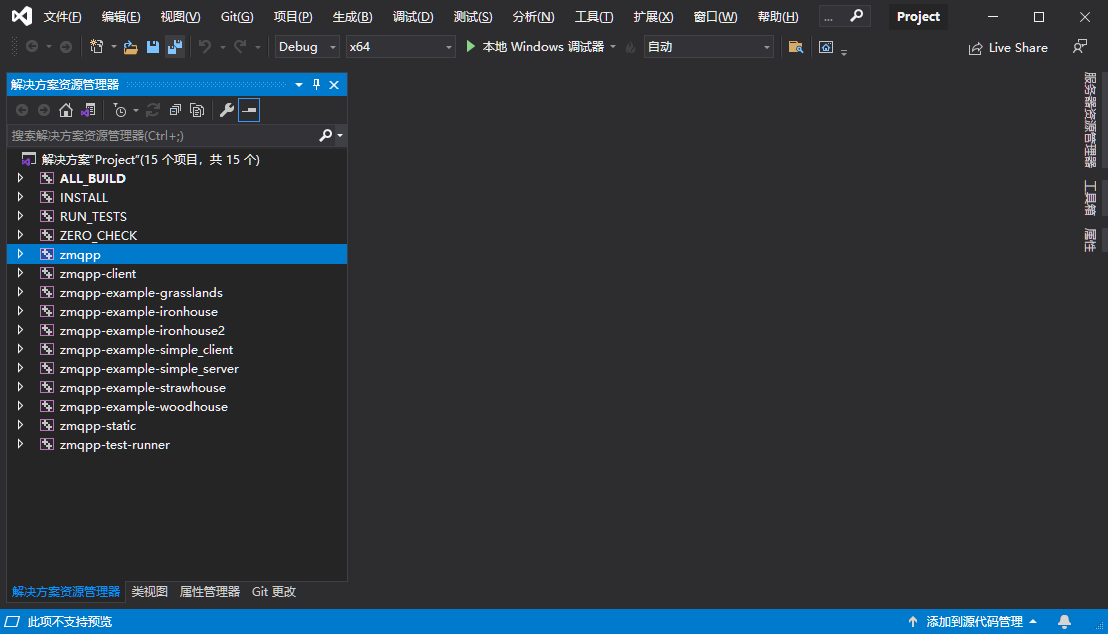Click the New Project toolbar icon

coord(97,47)
